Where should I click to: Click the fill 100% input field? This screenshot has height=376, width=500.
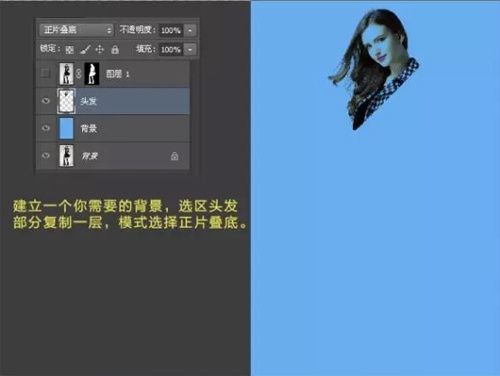pyautogui.click(x=171, y=50)
